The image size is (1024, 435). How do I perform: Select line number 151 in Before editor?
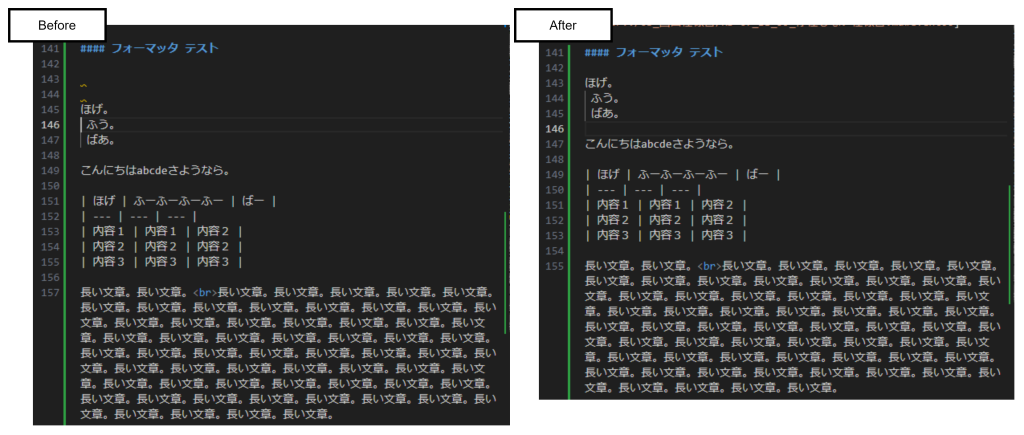tap(50, 202)
